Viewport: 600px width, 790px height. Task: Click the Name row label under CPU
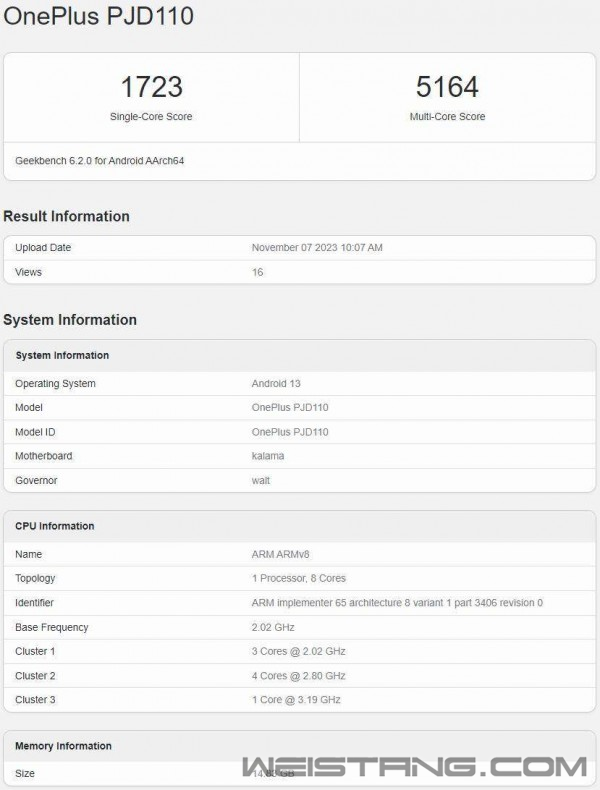click(29, 554)
